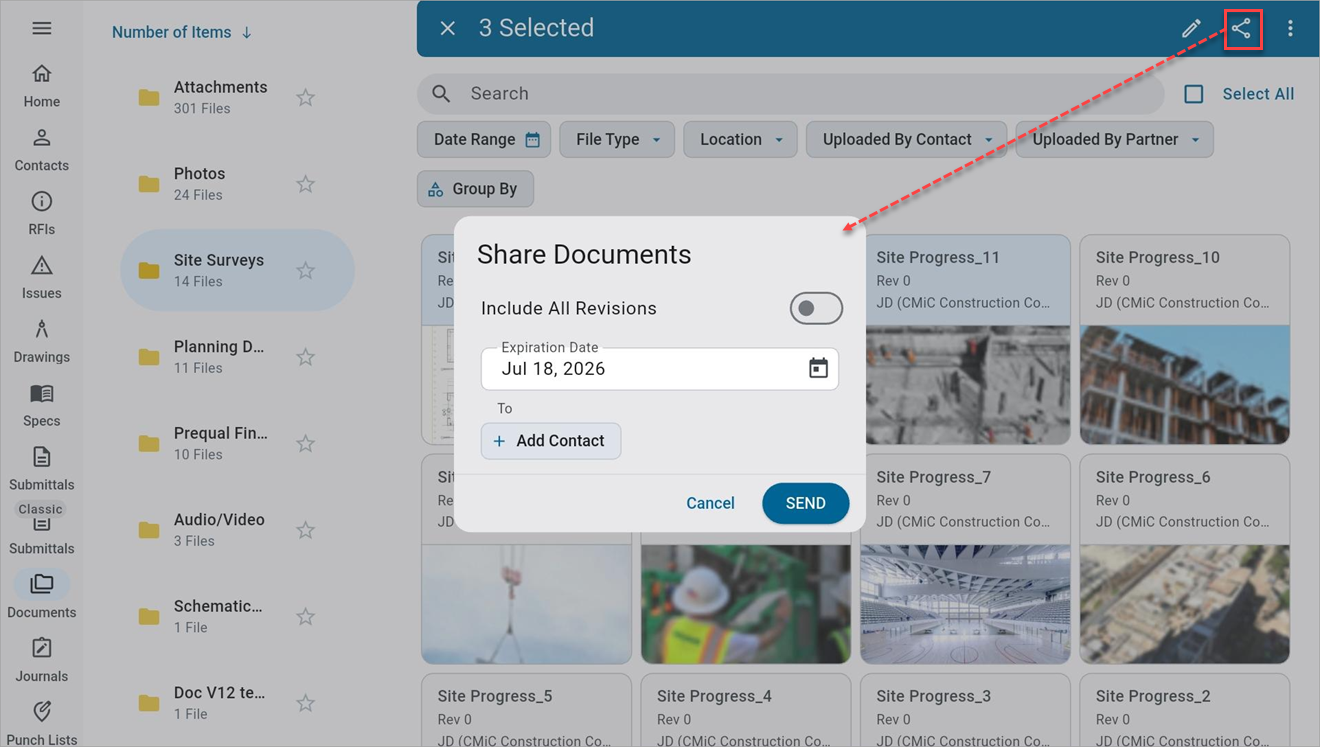The image size is (1320, 747).
Task: Favorite the Attachments folder star
Action: 306,97
